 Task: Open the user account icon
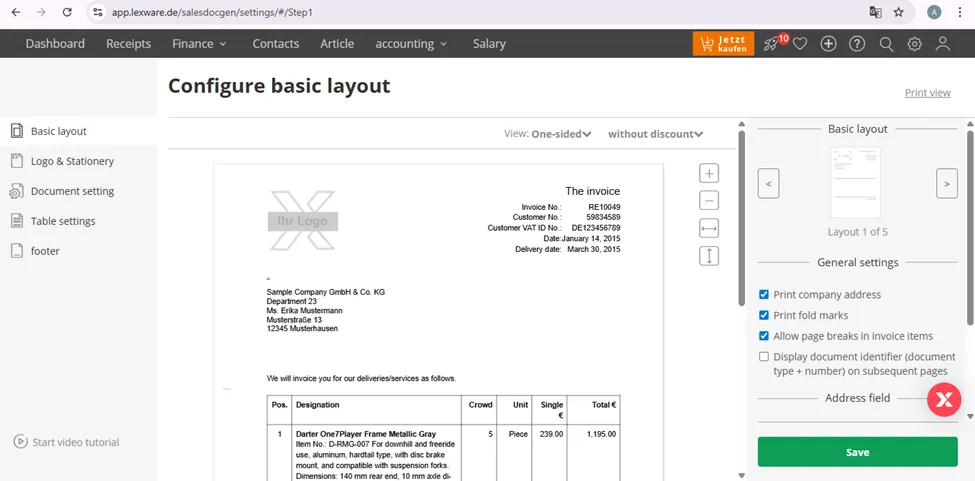click(x=943, y=44)
